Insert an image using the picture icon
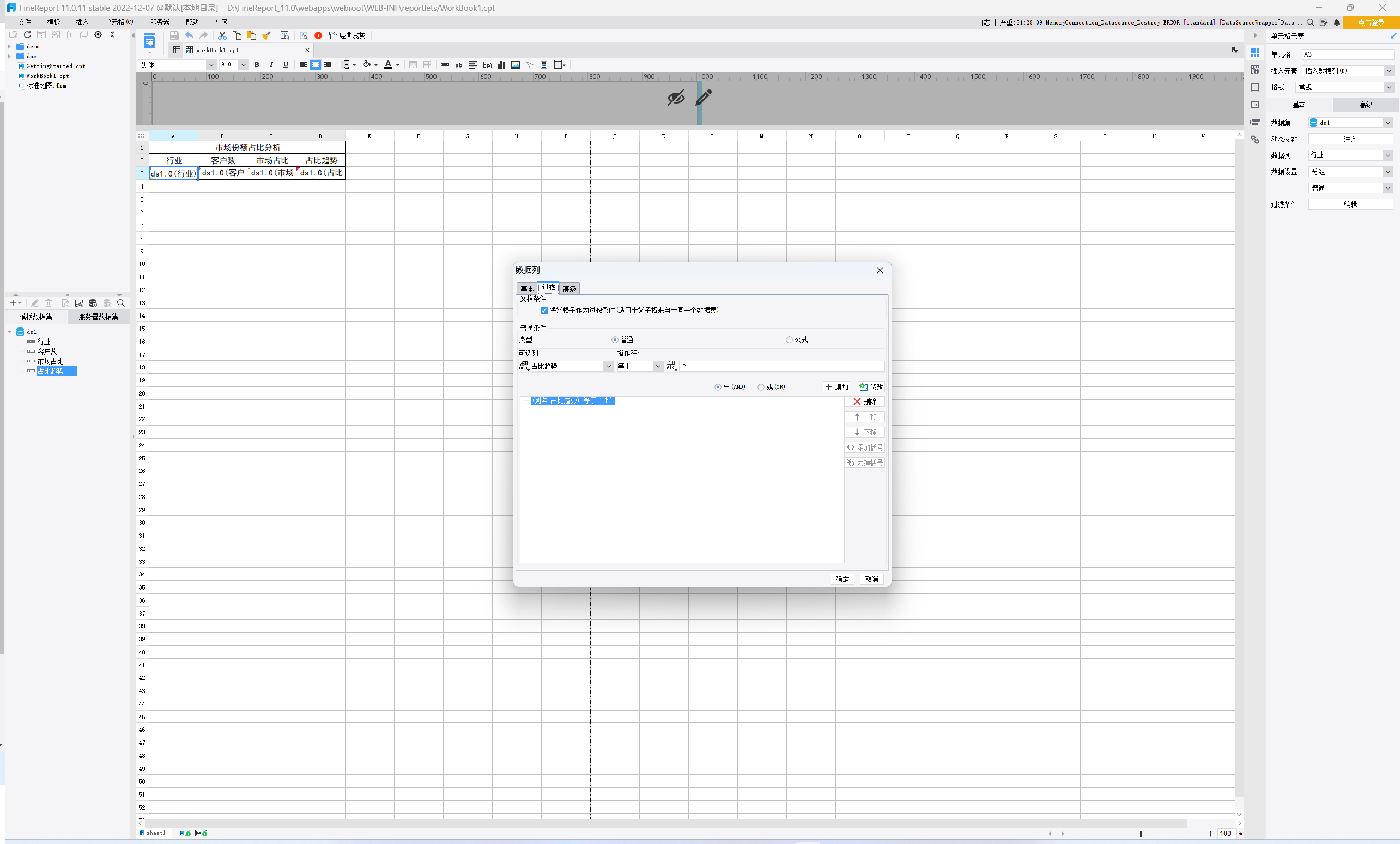 coord(516,65)
